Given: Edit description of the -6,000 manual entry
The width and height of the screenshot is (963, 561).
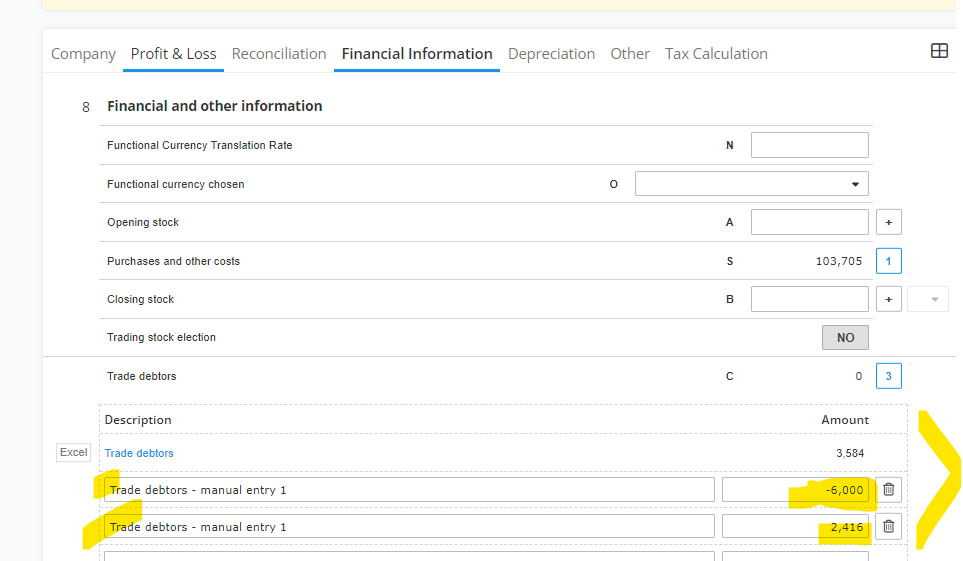Looking at the screenshot, I should (x=409, y=490).
